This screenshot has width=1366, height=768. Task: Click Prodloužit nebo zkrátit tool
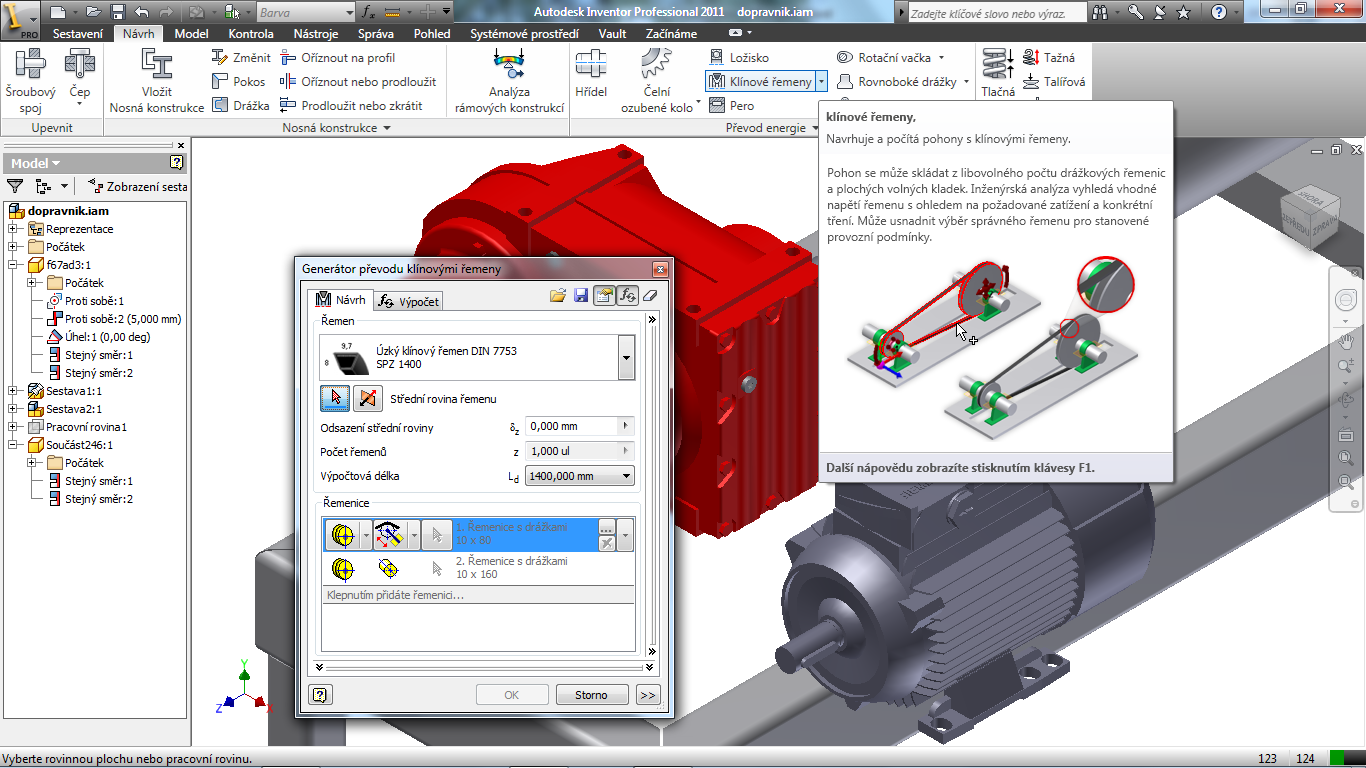pos(351,105)
